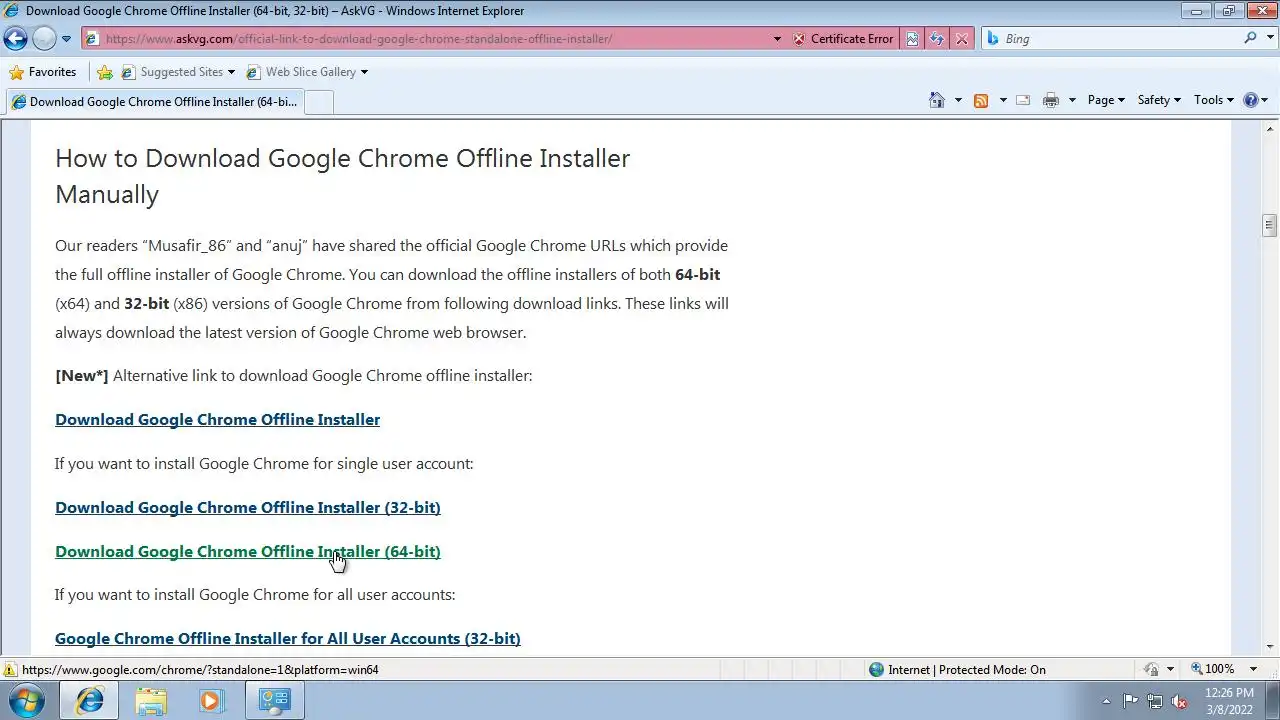
Task: Expand the dropdown next to the lock icon
Action: coord(1170,669)
